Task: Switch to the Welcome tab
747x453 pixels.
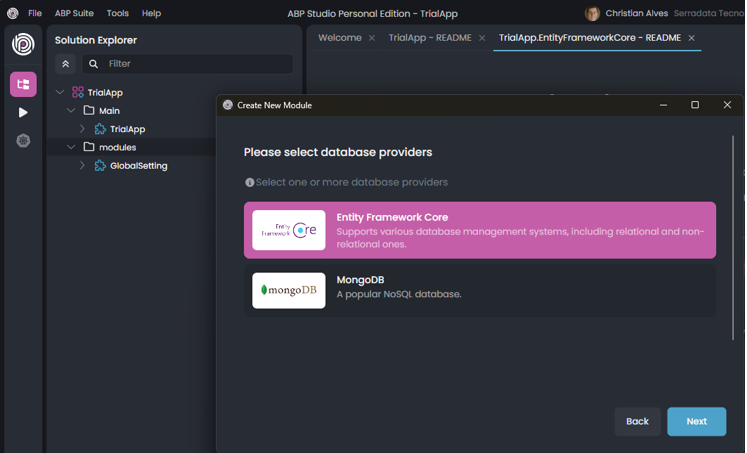Action: (340, 38)
